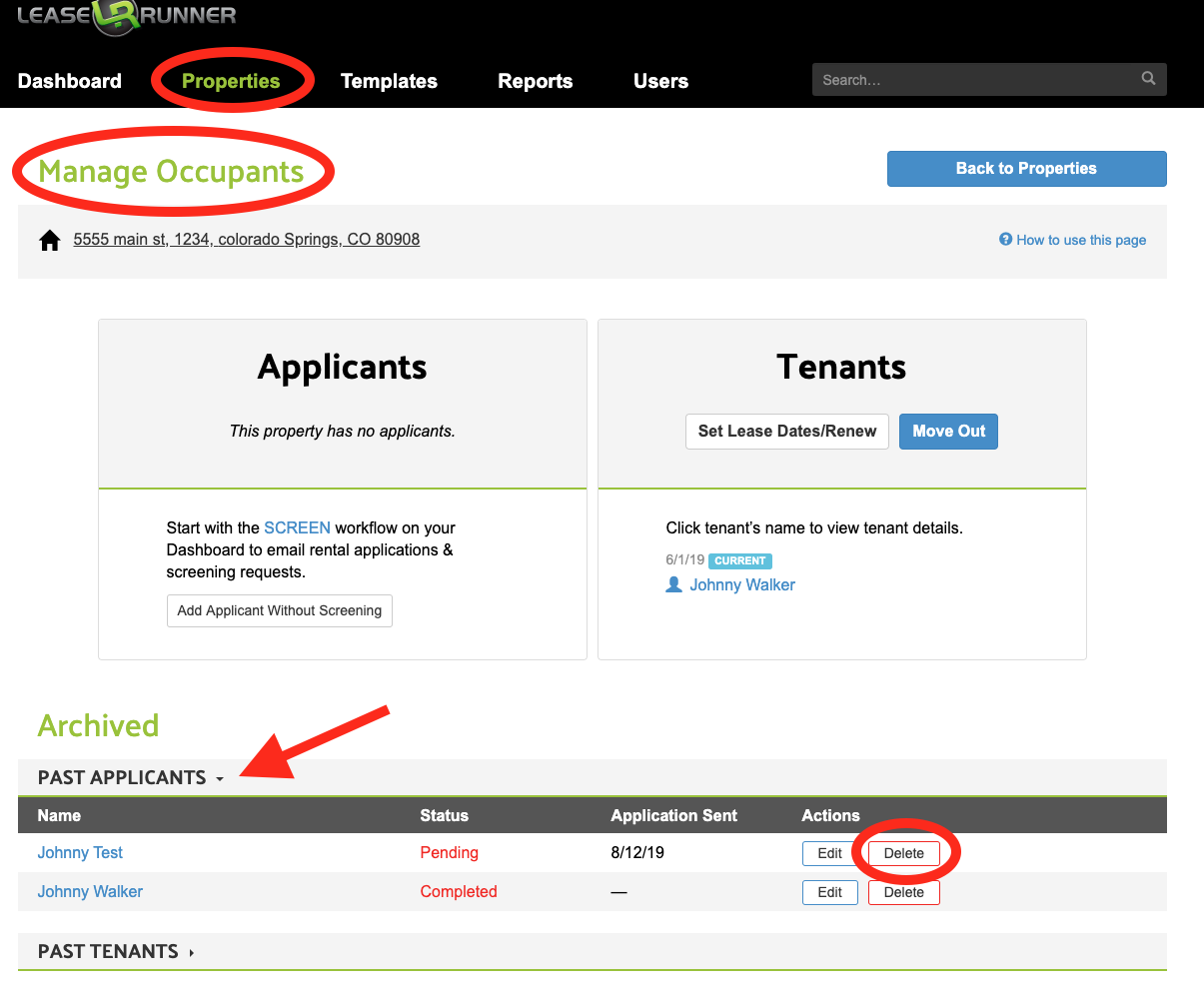Open the SCREEN workflow link
The height and width of the screenshot is (1007, 1204).
297,528
